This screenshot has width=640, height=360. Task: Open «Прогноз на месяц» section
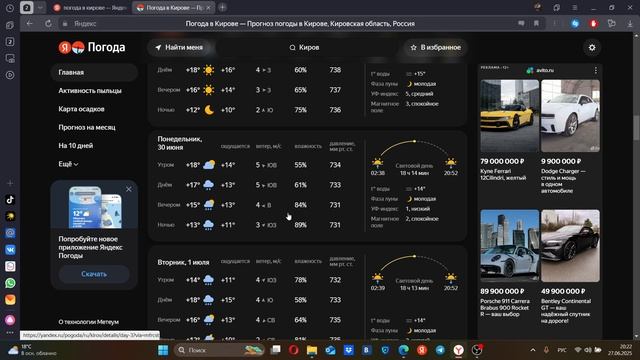87,127
